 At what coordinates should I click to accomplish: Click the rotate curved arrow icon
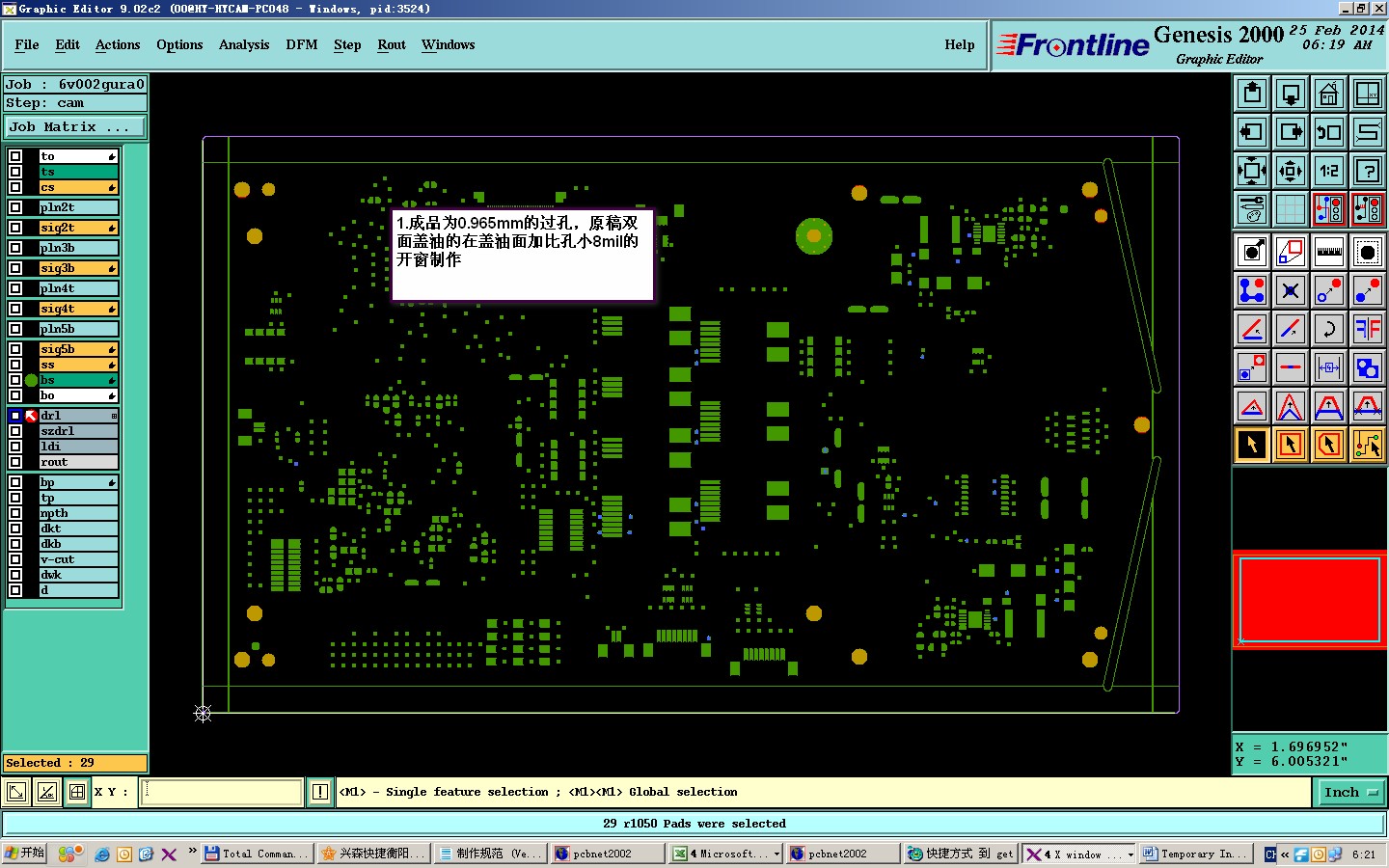[1329, 329]
